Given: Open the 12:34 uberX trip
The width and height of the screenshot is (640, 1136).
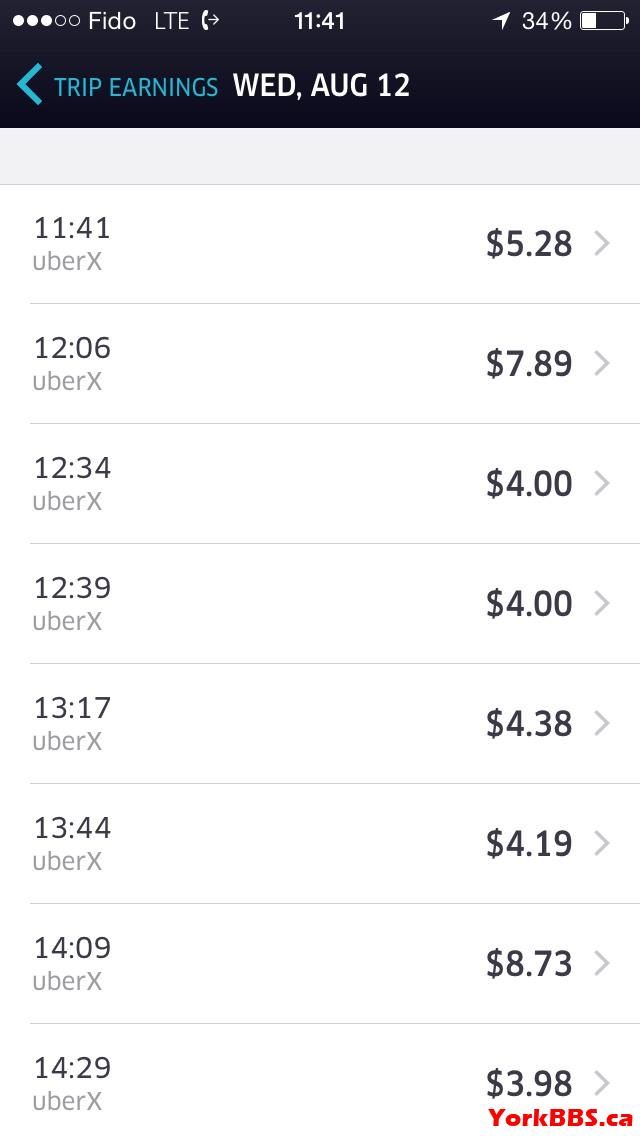Looking at the screenshot, I should pyautogui.click(x=320, y=484).
